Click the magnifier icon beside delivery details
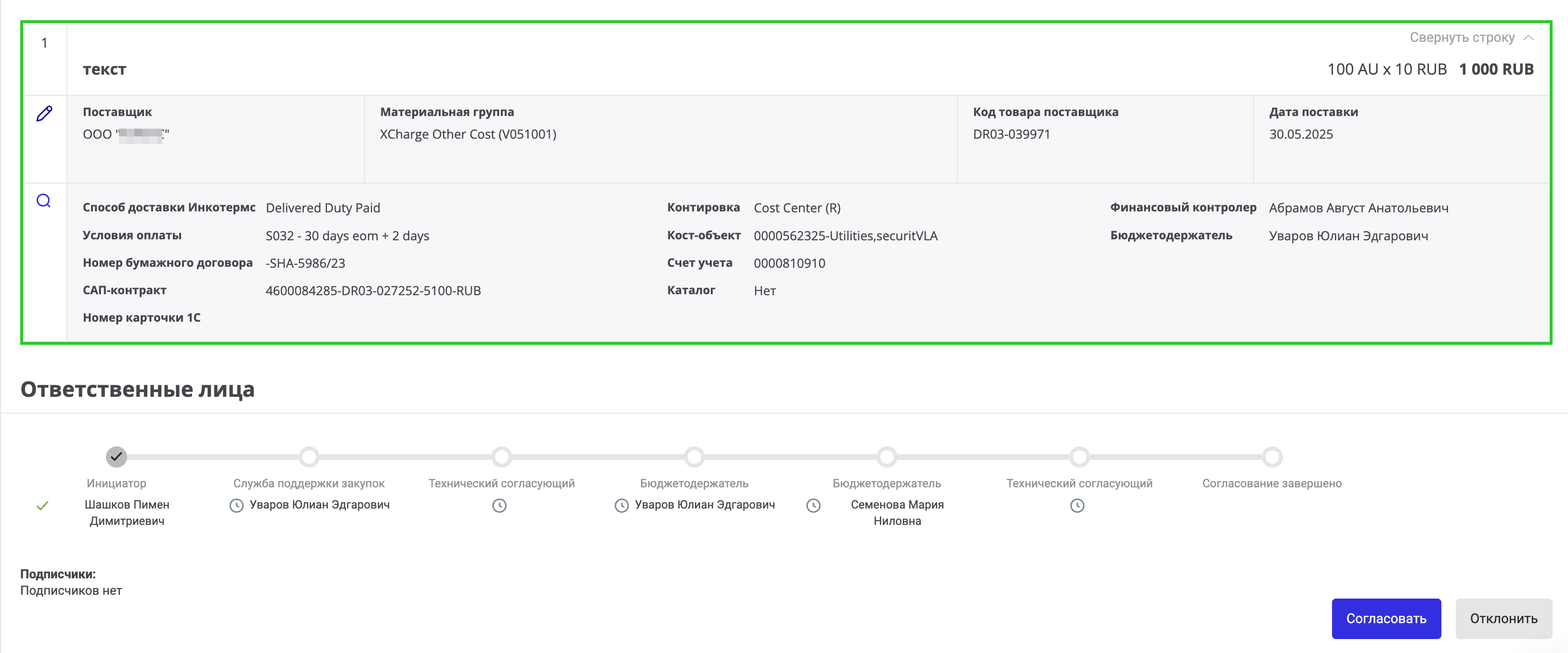Image resolution: width=1568 pixels, height=653 pixels. 44,201
